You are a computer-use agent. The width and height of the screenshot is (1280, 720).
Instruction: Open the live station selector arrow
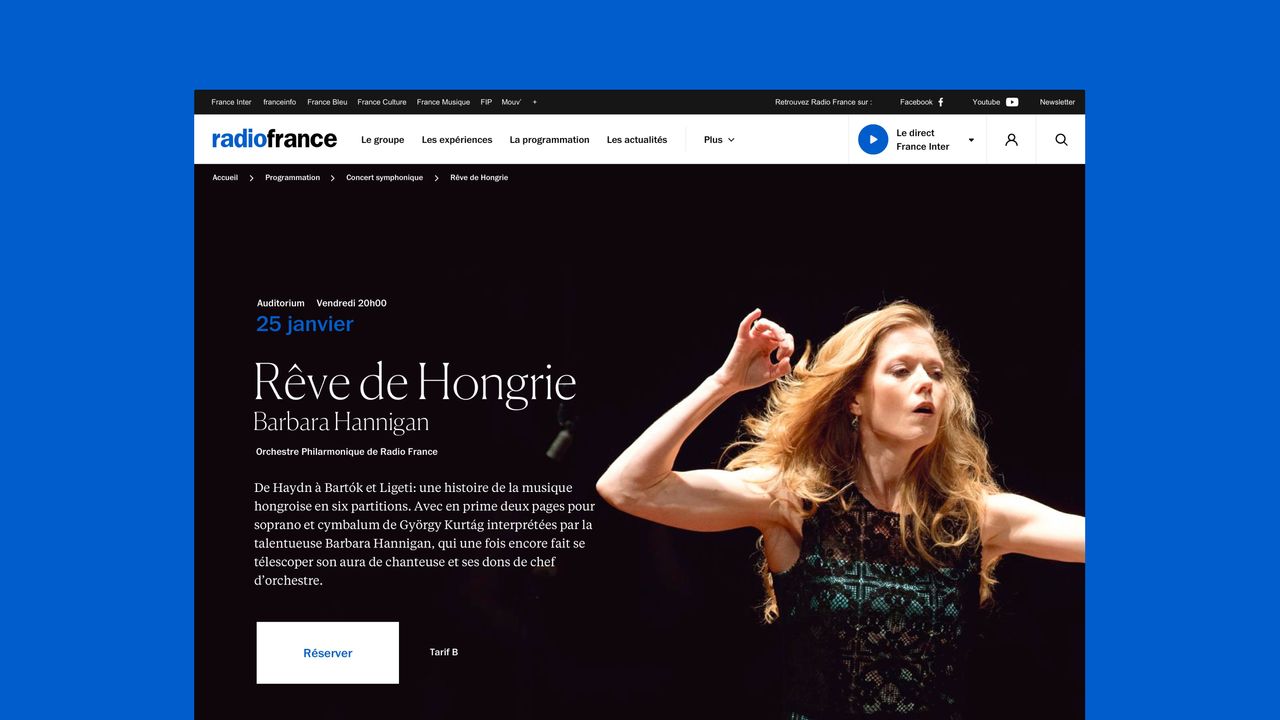click(970, 140)
